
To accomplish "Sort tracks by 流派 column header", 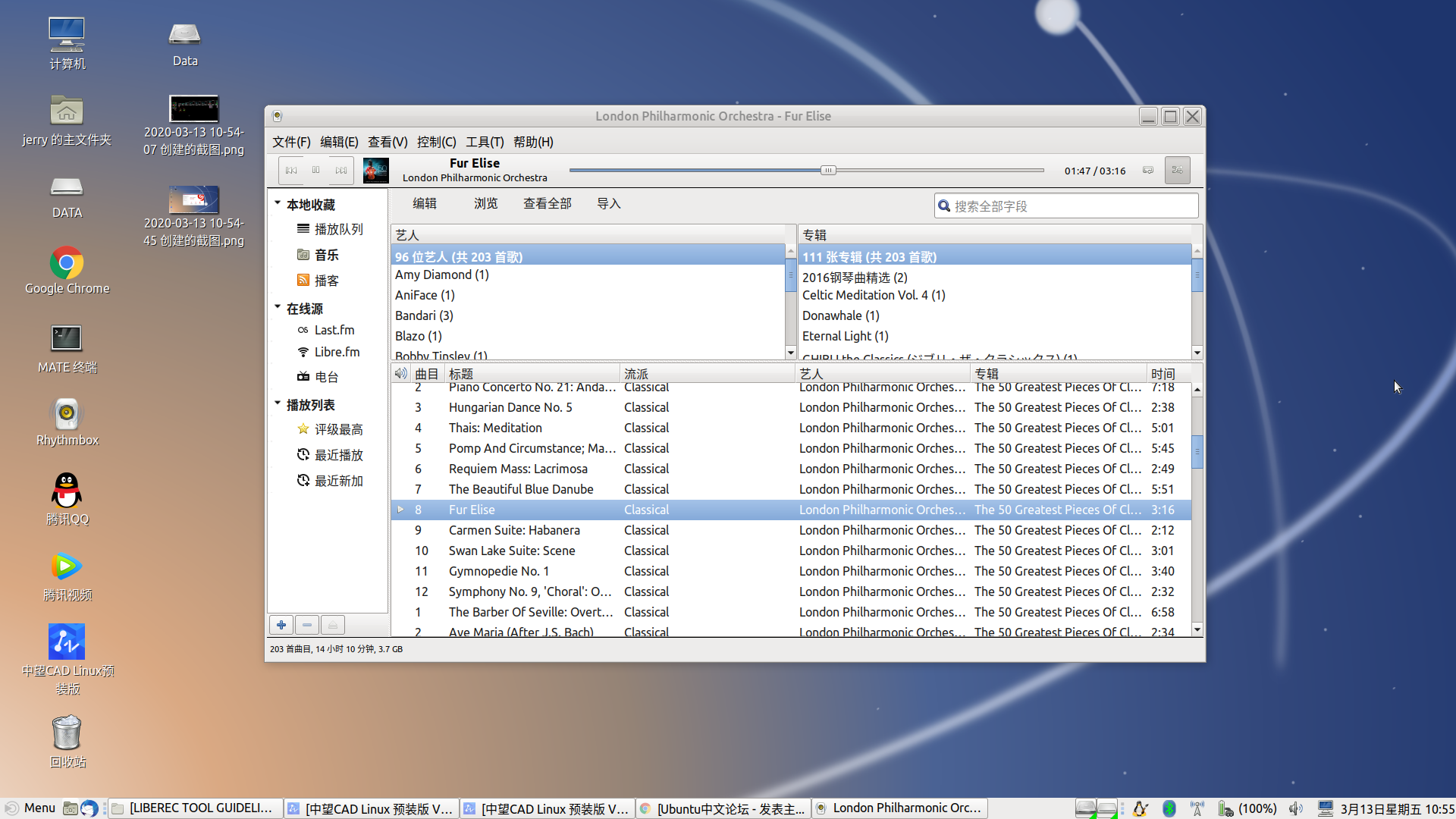I will point(708,374).
